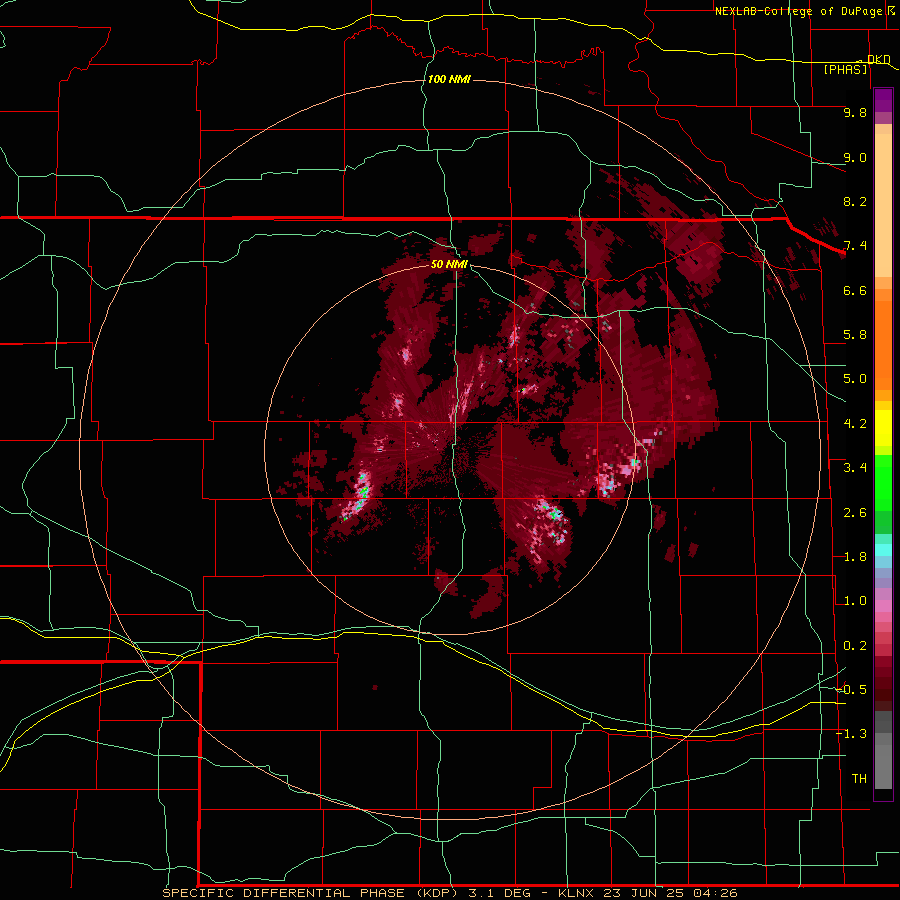Image resolution: width=900 pixels, height=900 pixels.
Task: Click the 6.6 scale value
Action: pyautogui.click(x=855, y=290)
